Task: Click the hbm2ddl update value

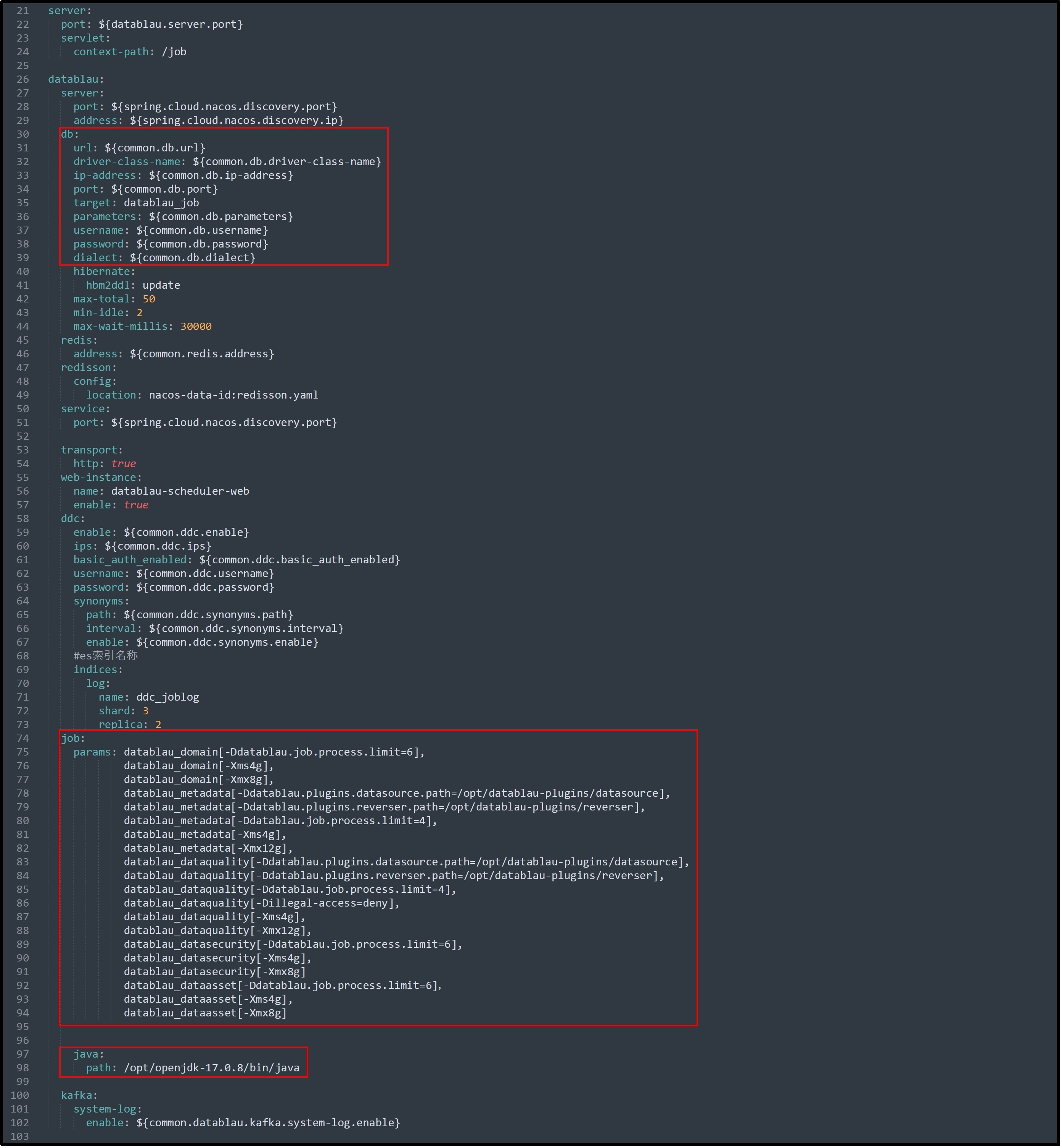Action: pyautogui.click(x=161, y=286)
